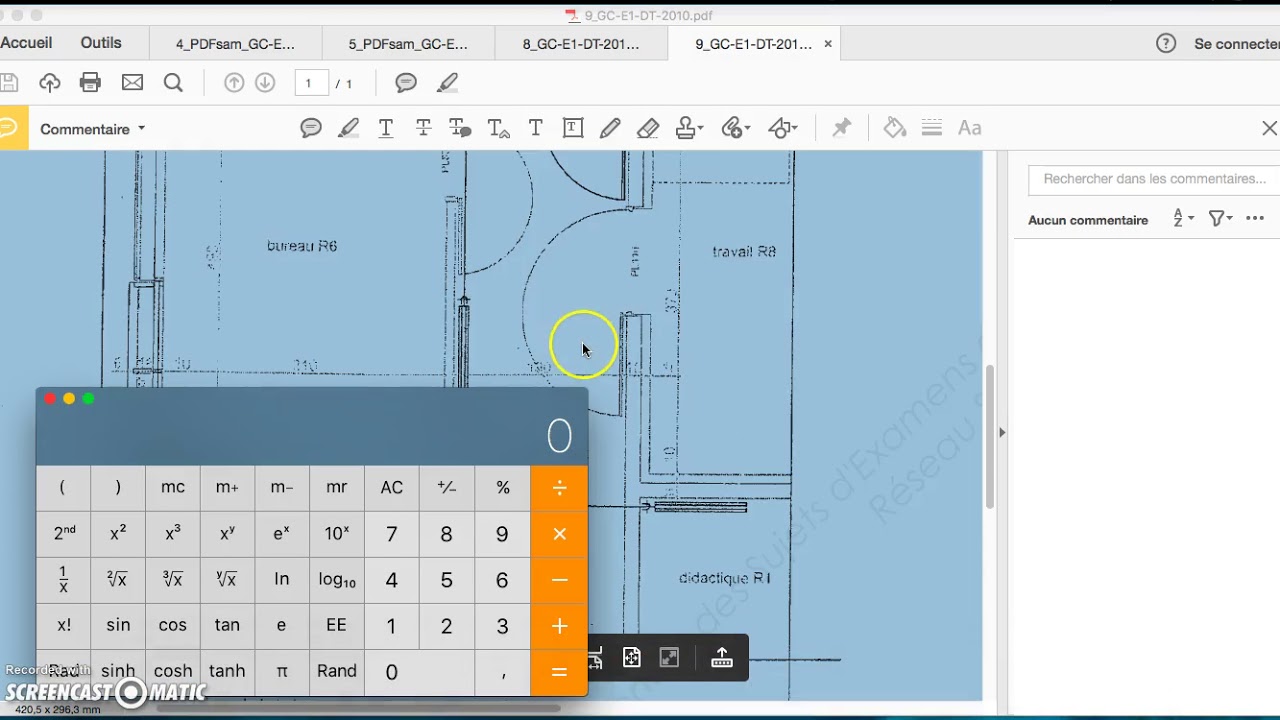Open the search magnifier tool
Viewport: 1280px width, 720px height.
[173, 83]
